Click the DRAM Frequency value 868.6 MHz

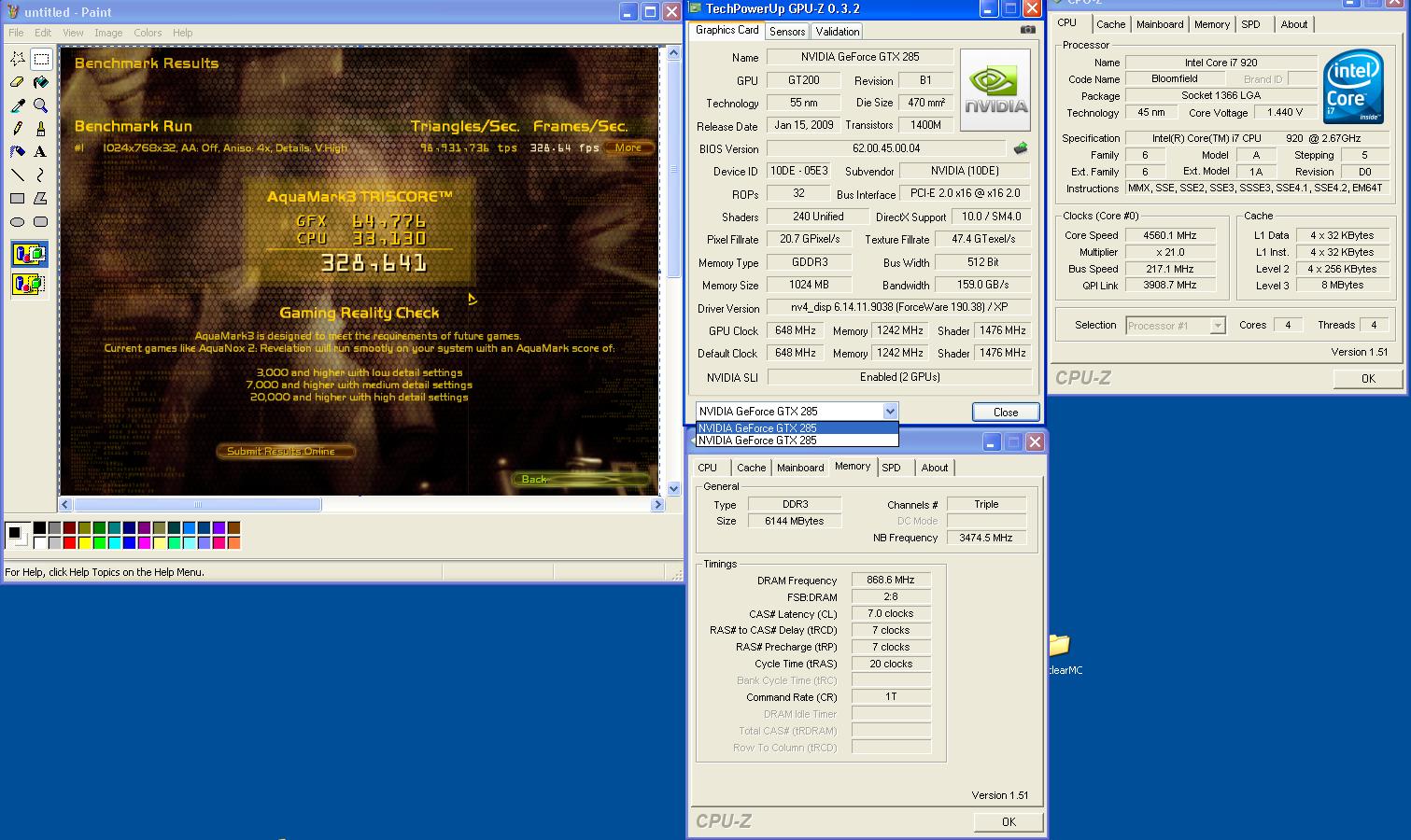click(x=891, y=580)
